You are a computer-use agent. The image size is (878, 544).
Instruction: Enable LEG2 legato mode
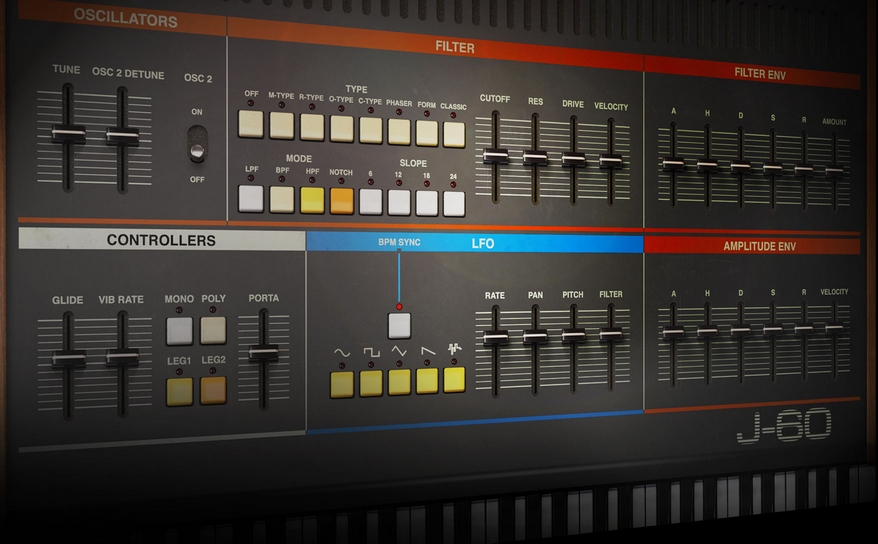coord(213,390)
